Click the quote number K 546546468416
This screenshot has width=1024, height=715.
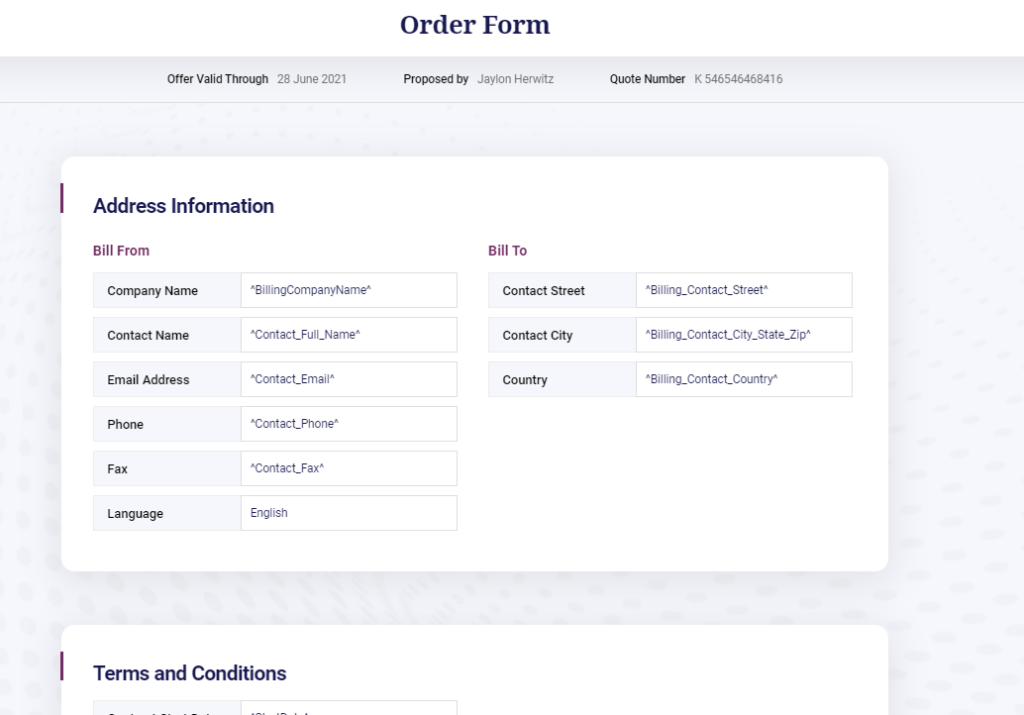738,79
